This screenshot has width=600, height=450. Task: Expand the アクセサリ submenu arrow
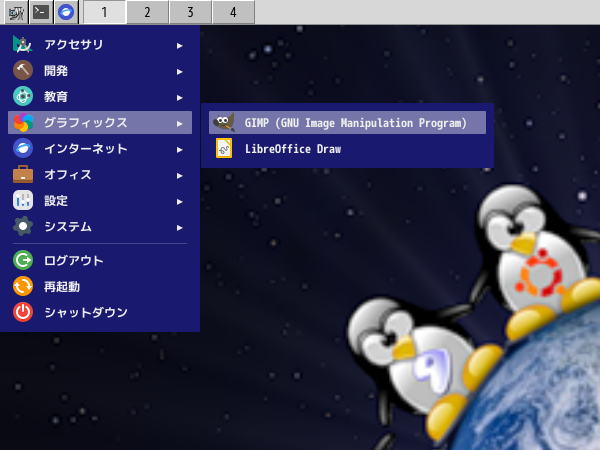(179, 46)
